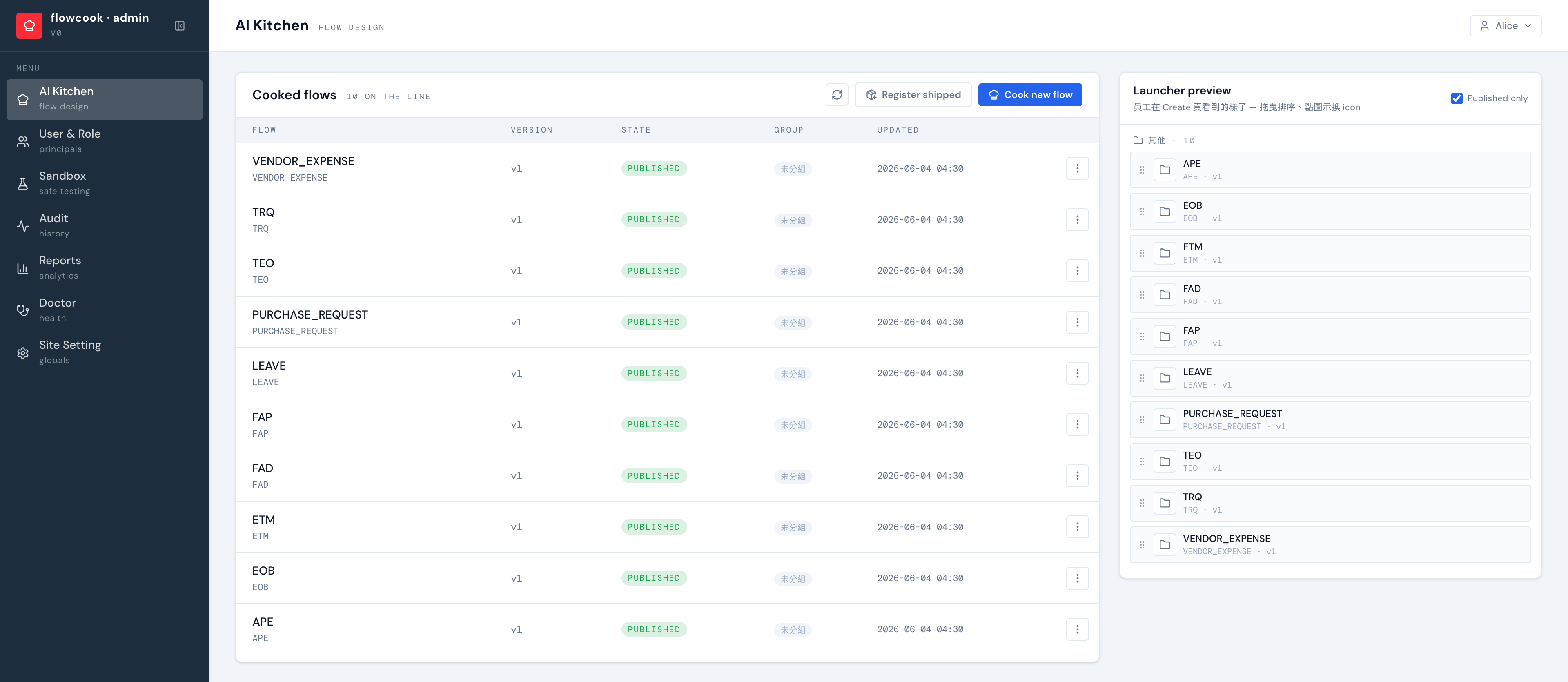The image size is (1568, 682).
Task: Grab the TRQ launcher drag handle
Action: click(1142, 503)
